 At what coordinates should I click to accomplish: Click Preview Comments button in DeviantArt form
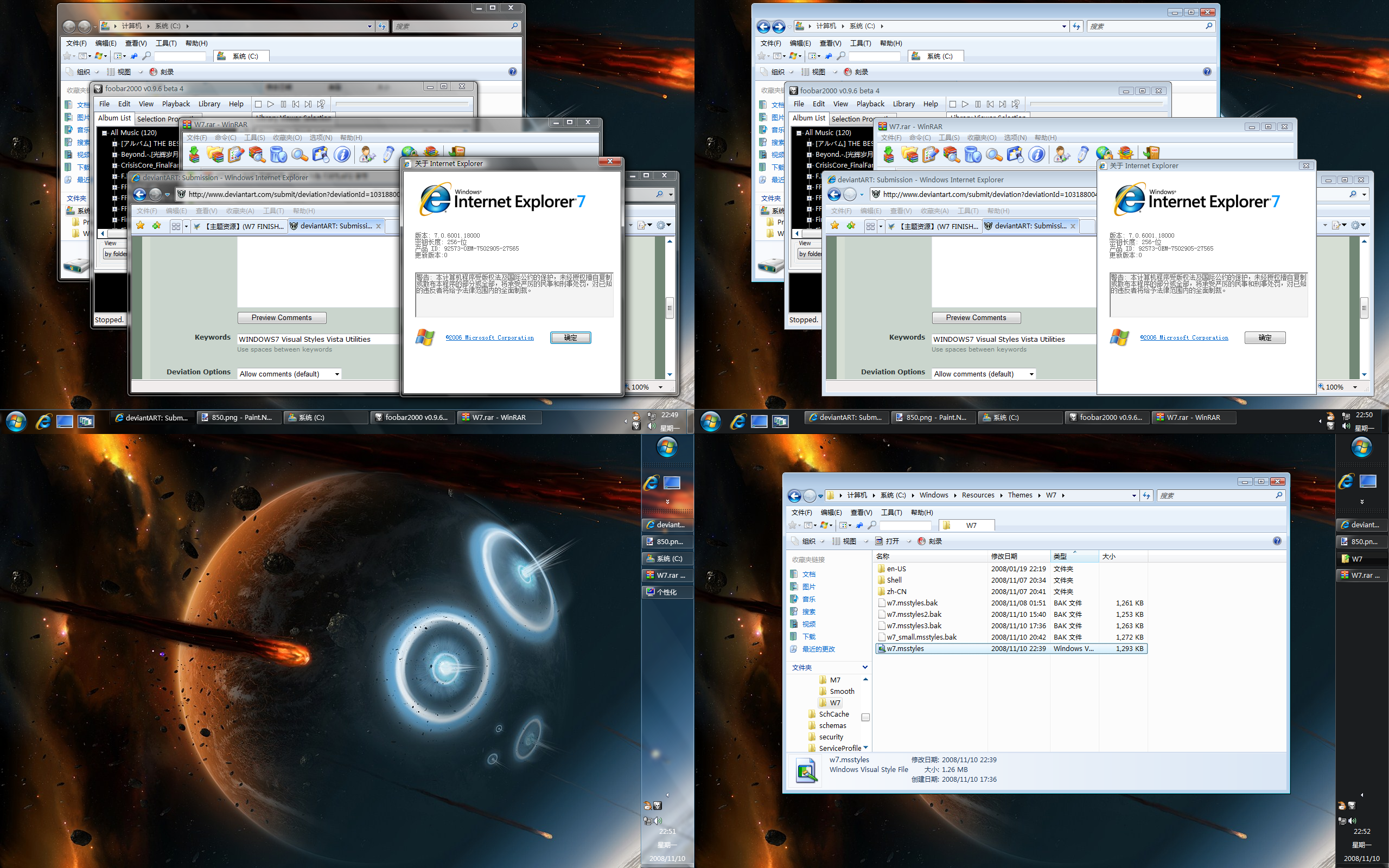click(x=281, y=317)
